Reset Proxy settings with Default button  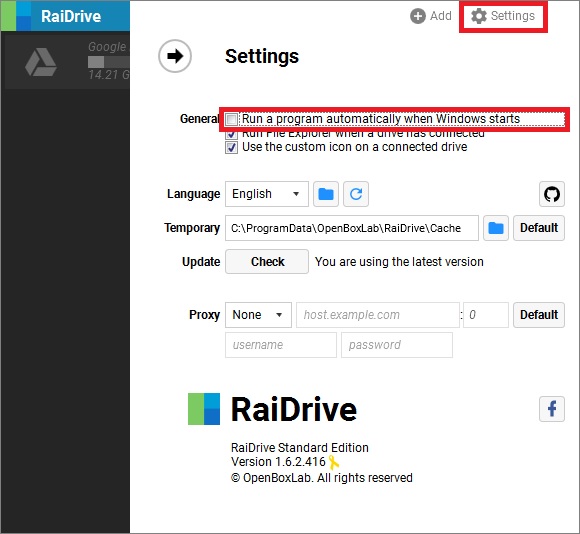point(539,315)
